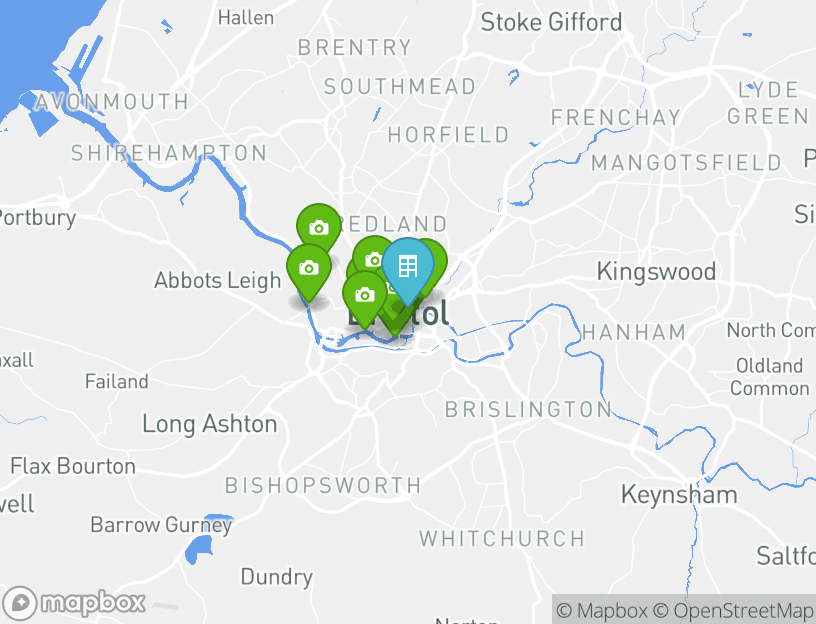Screen dimensions: 816x624
Task: Click the Barrow Gurney village label
Action: coord(161,525)
